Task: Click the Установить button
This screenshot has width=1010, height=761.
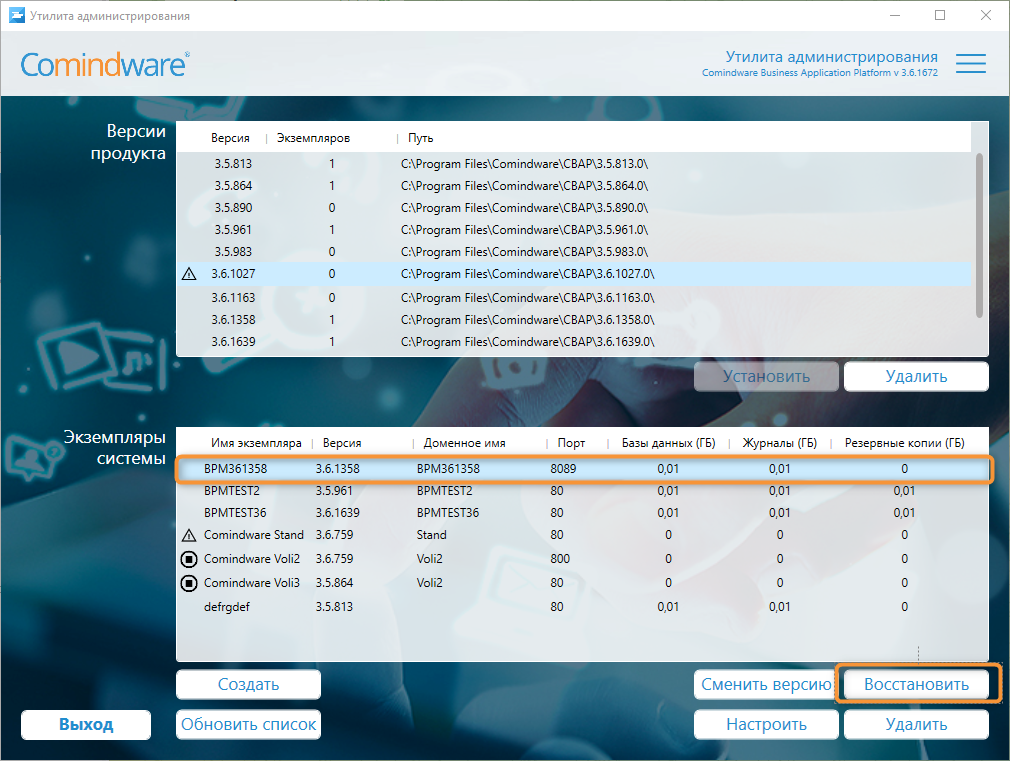Action: pyautogui.click(x=766, y=376)
